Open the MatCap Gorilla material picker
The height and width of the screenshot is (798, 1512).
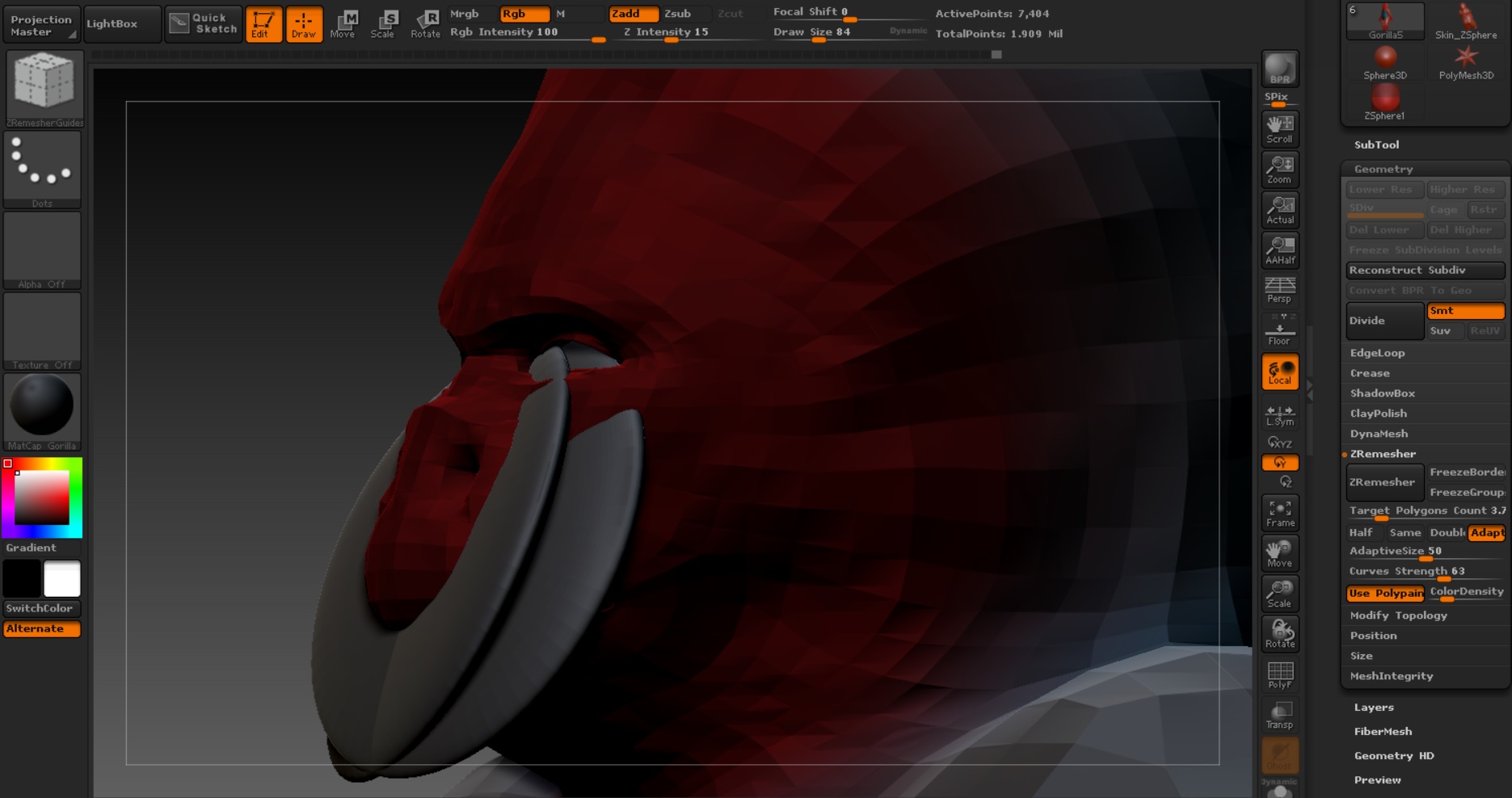(42, 412)
